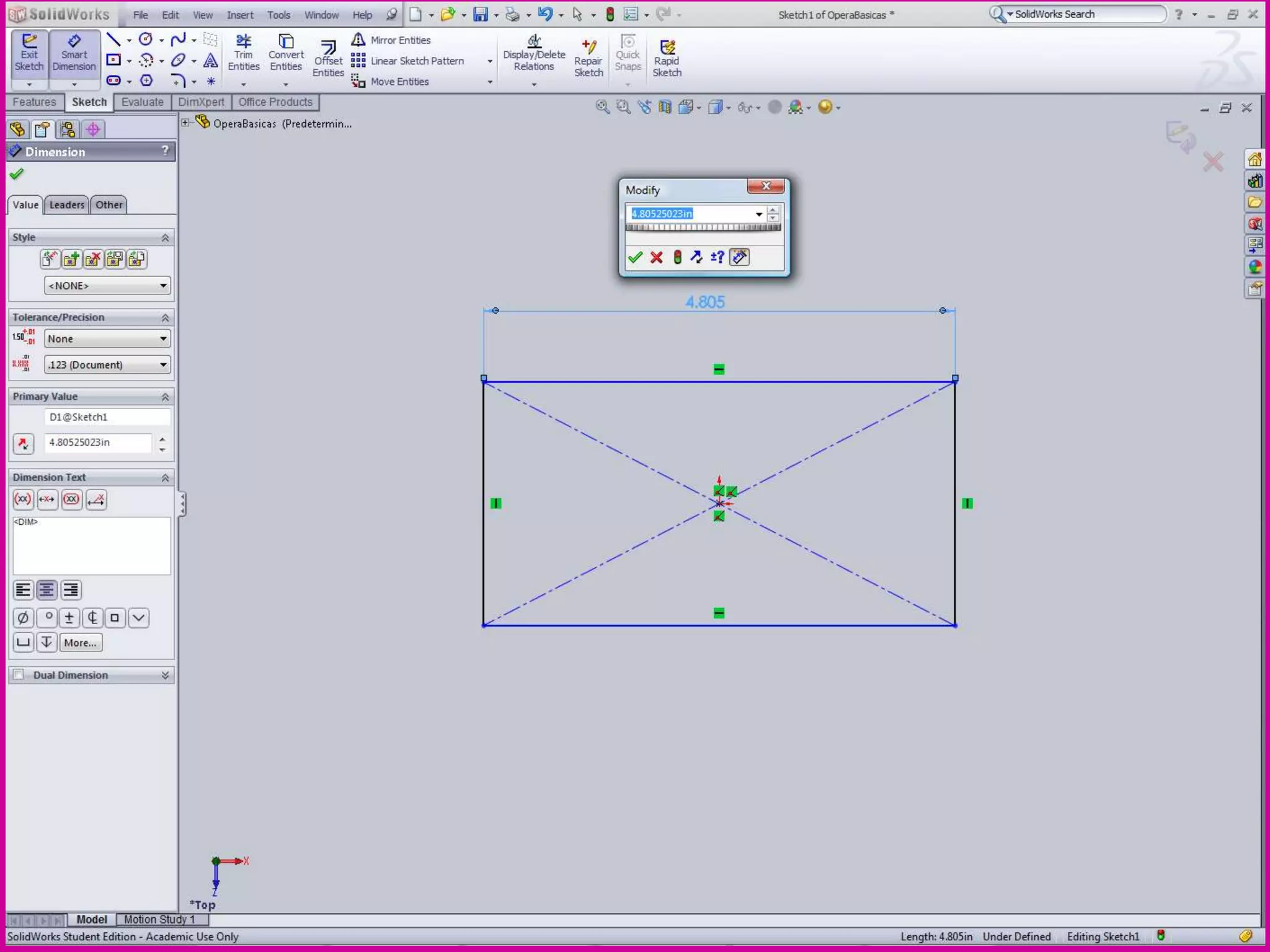Image resolution: width=1270 pixels, height=952 pixels.
Task: Click the Exit Sketch icon
Action: (x=29, y=53)
